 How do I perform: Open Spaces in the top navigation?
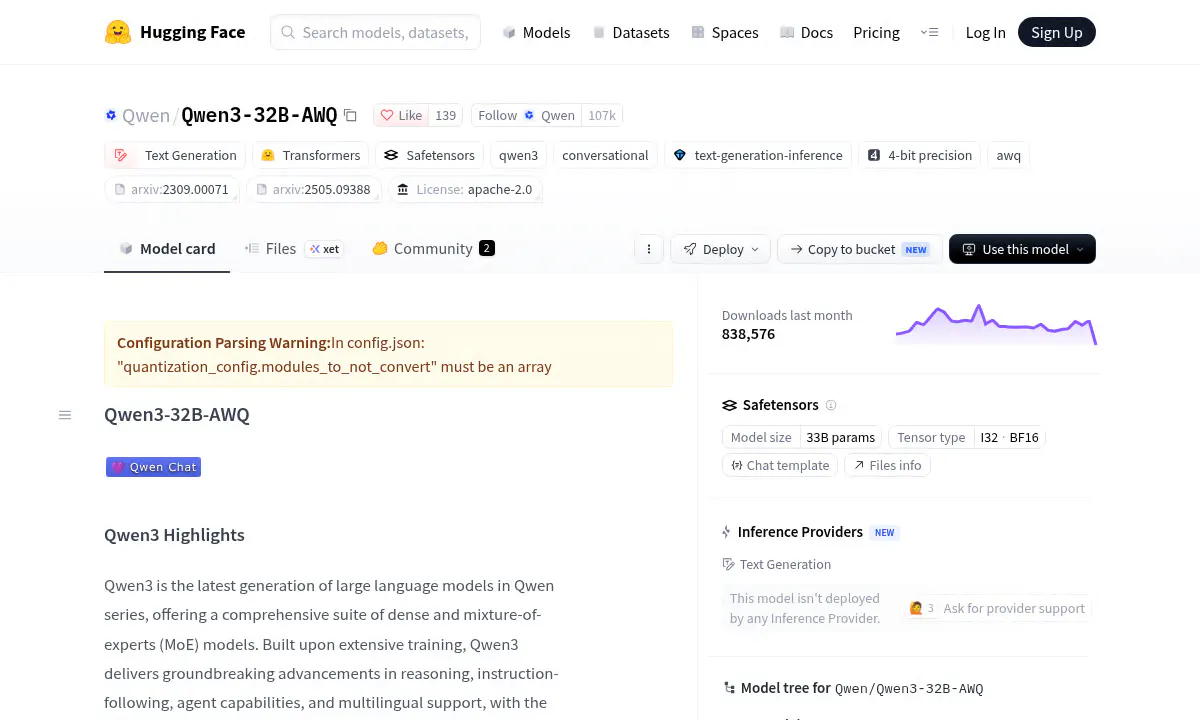tap(725, 32)
